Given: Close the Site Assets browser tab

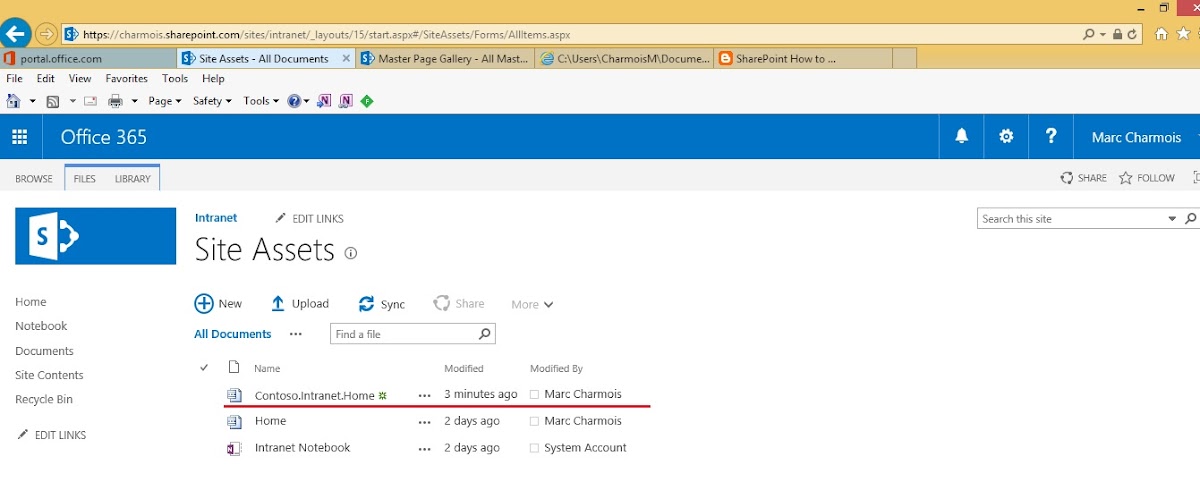Looking at the screenshot, I should point(347,59).
